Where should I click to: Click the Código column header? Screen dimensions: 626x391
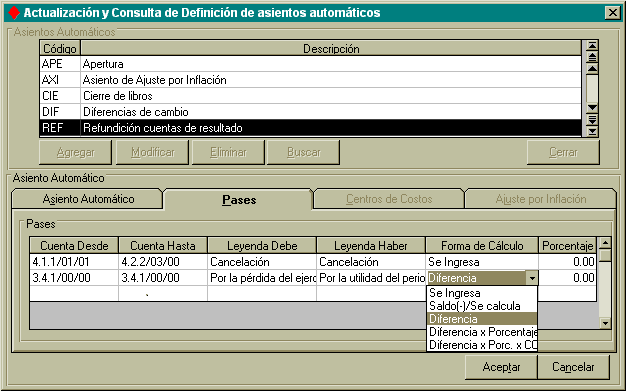point(60,49)
